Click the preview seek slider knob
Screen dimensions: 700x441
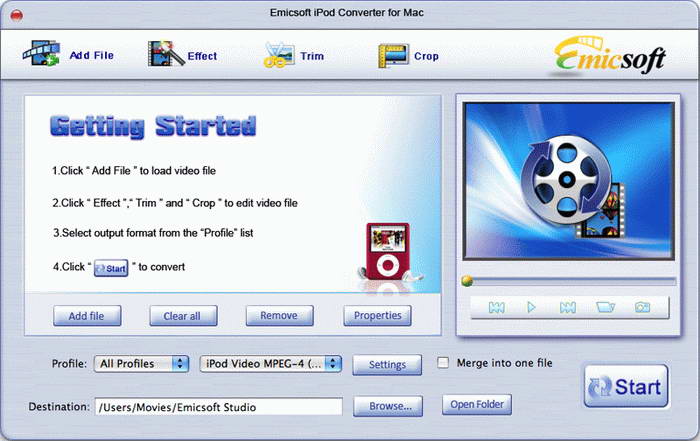click(467, 281)
